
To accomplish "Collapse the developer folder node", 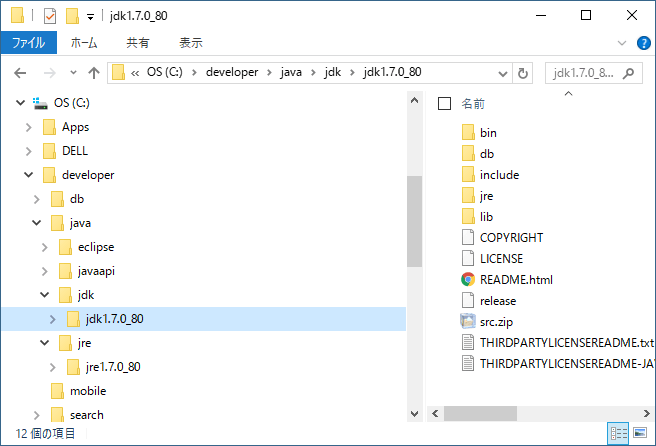I will point(28,175).
